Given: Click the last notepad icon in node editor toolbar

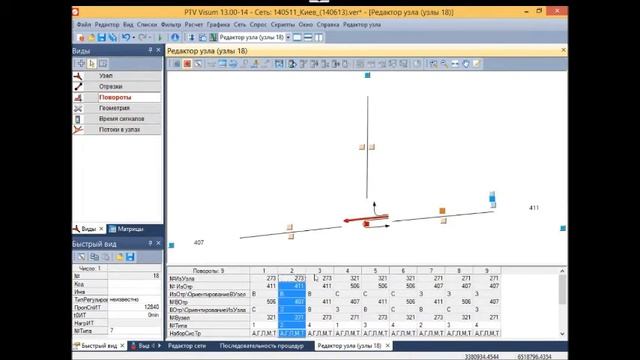Looking at the screenshot, I should tap(476, 64).
